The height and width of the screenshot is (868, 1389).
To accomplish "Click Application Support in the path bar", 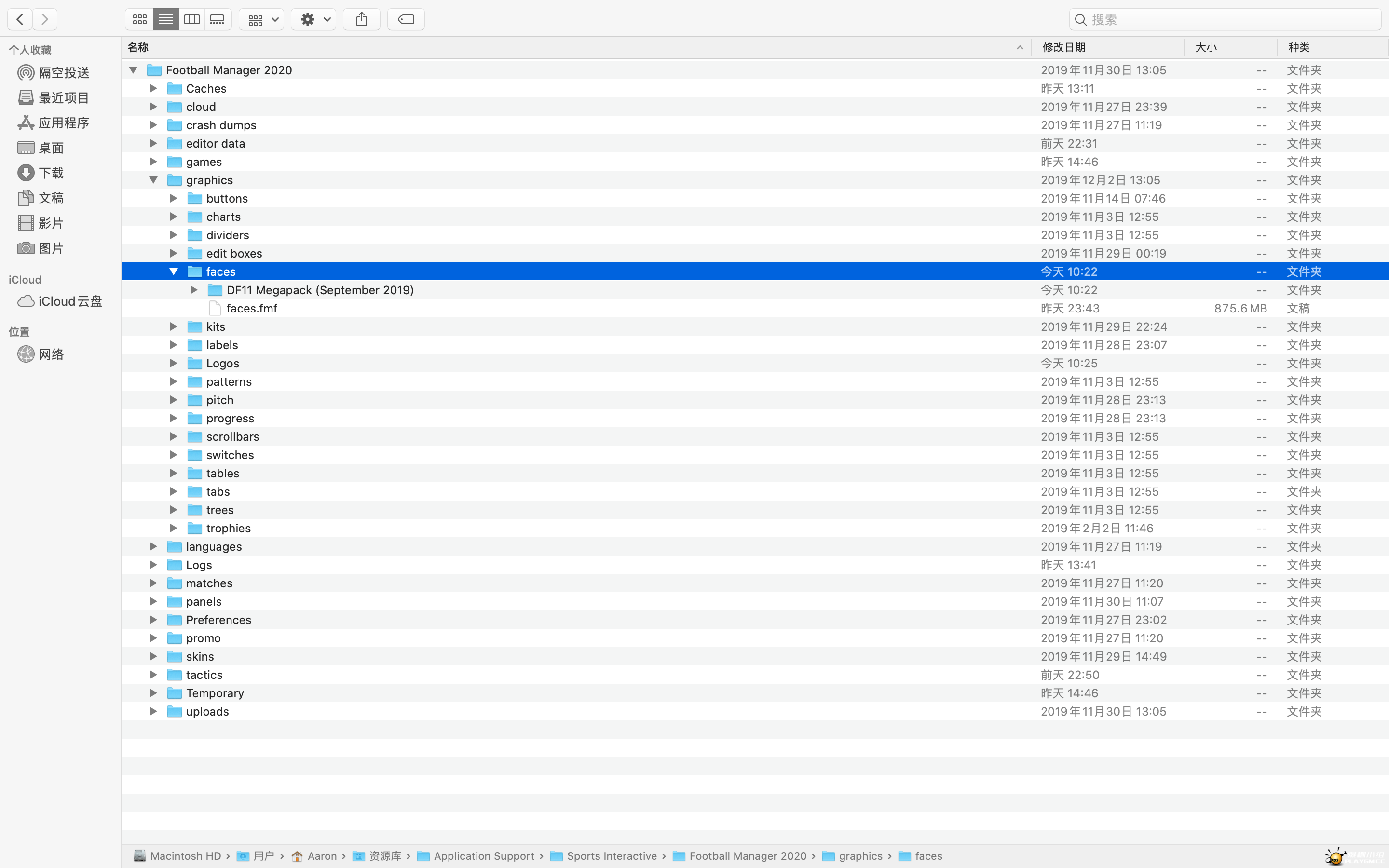I will (483, 856).
